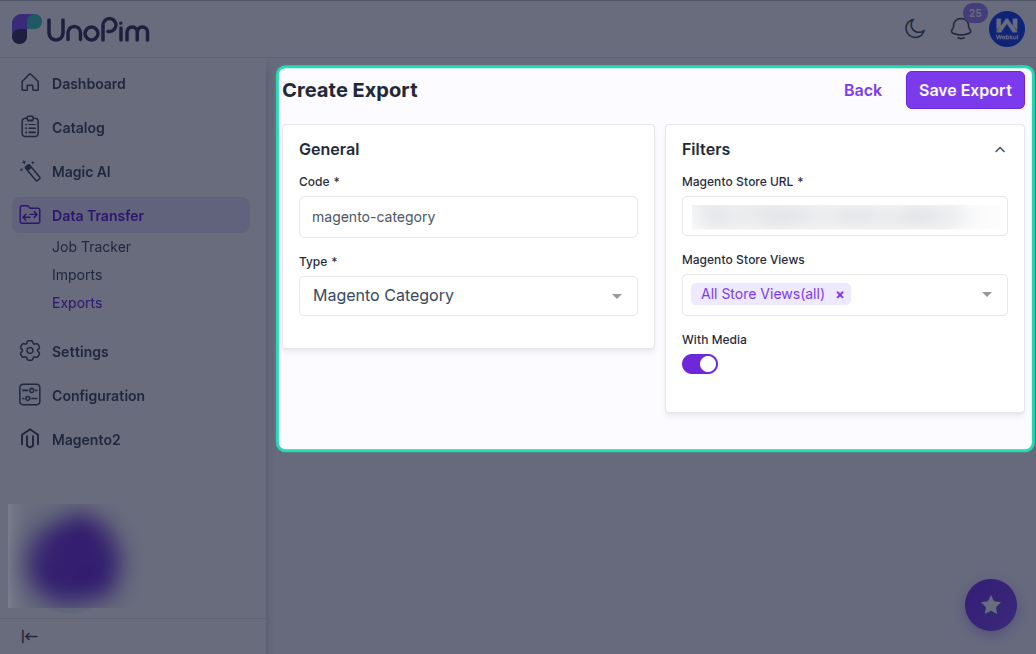
Task: Click the Catalog clipboard icon
Action: tap(30, 127)
